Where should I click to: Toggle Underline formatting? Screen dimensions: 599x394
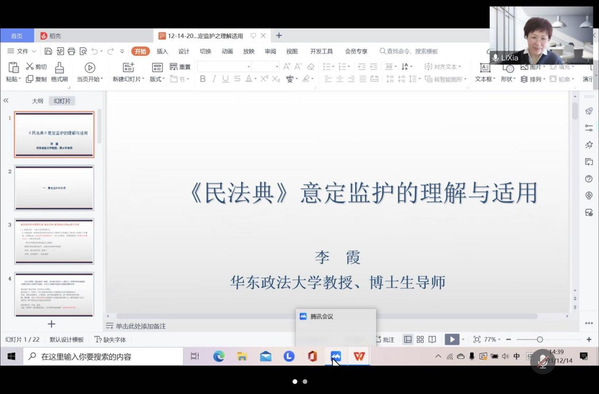pyautogui.click(x=225, y=79)
